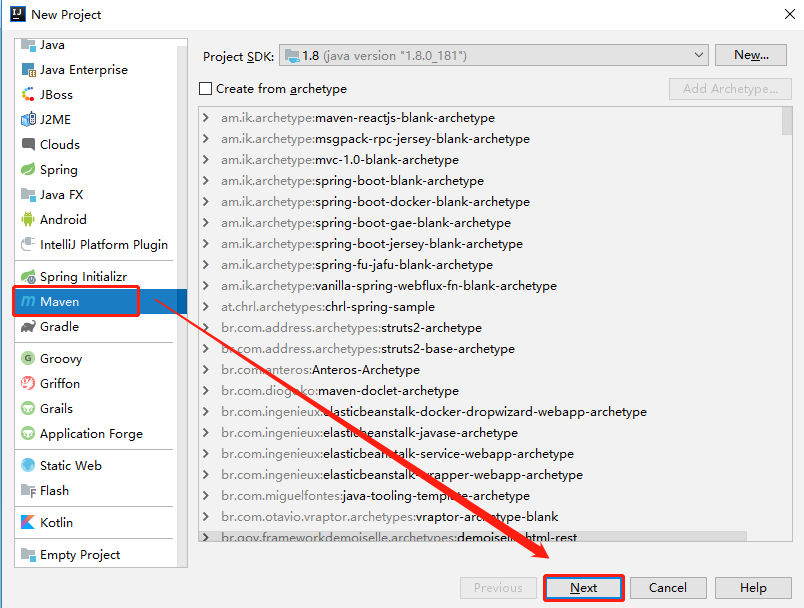Select Anteros-Archetype row
The height and width of the screenshot is (608, 804).
pos(490,370)
